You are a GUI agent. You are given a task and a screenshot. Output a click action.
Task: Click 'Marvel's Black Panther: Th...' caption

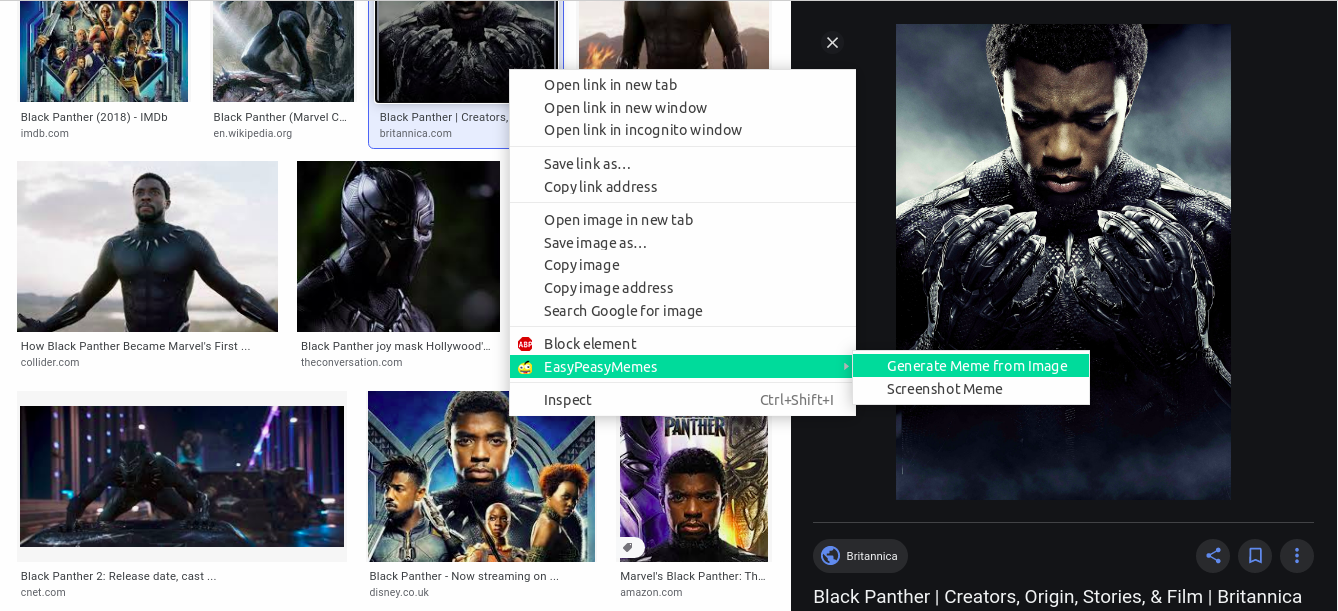(x=693, y=576)
